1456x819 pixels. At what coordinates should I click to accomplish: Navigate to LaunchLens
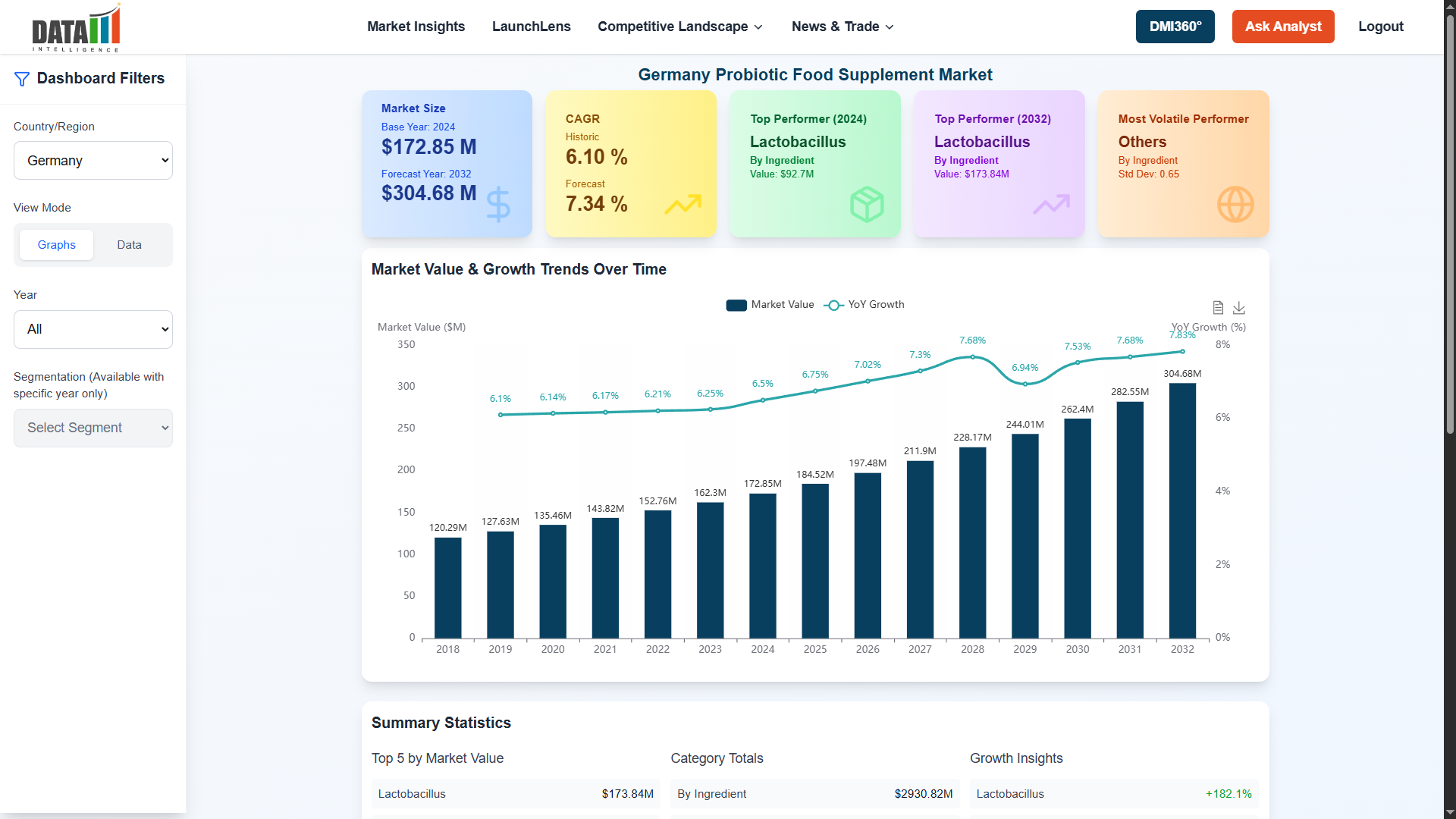tap(531, 27)
